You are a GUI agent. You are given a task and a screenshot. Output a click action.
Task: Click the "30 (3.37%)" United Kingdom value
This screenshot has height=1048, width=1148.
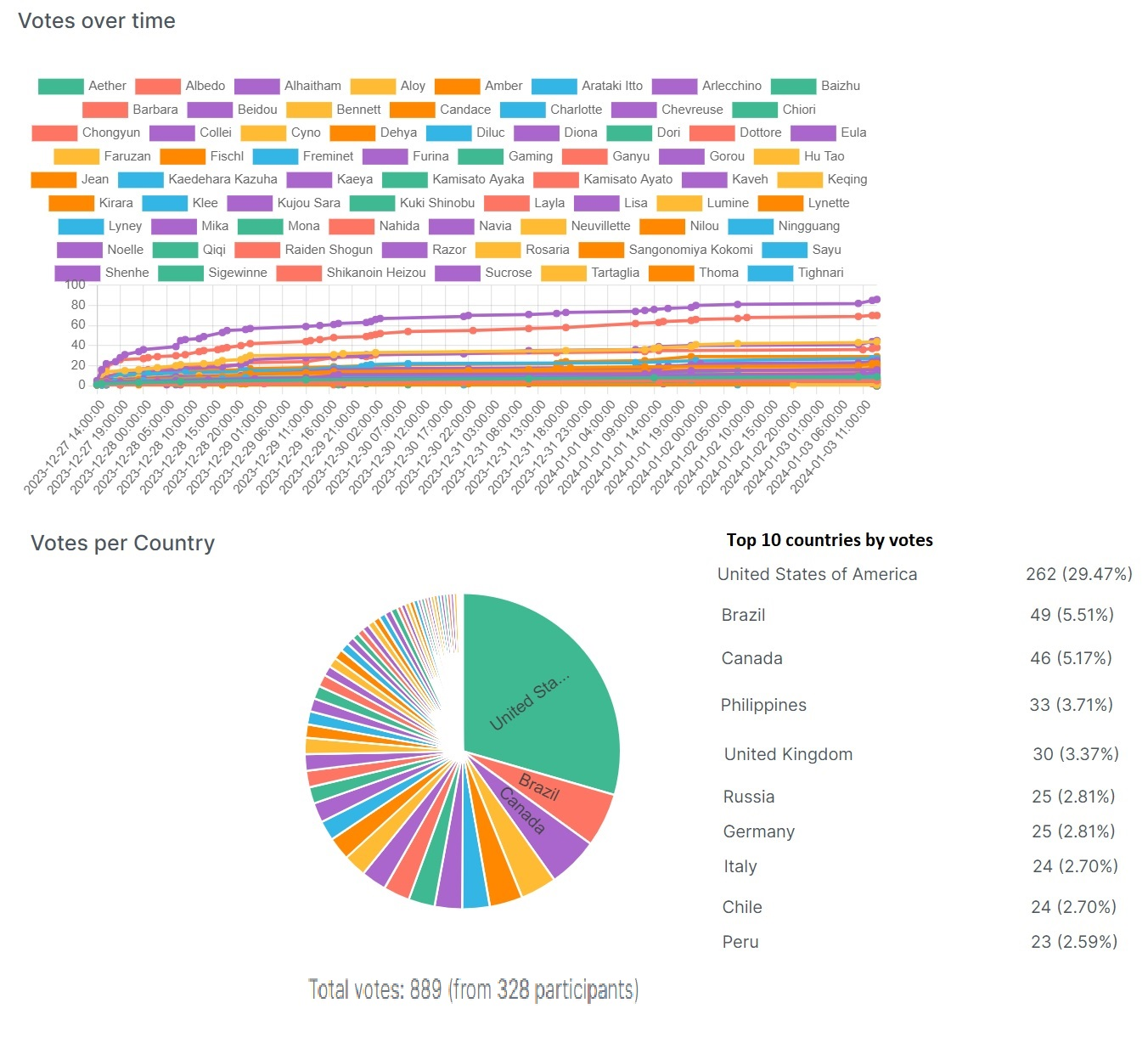coord(1076,754)
